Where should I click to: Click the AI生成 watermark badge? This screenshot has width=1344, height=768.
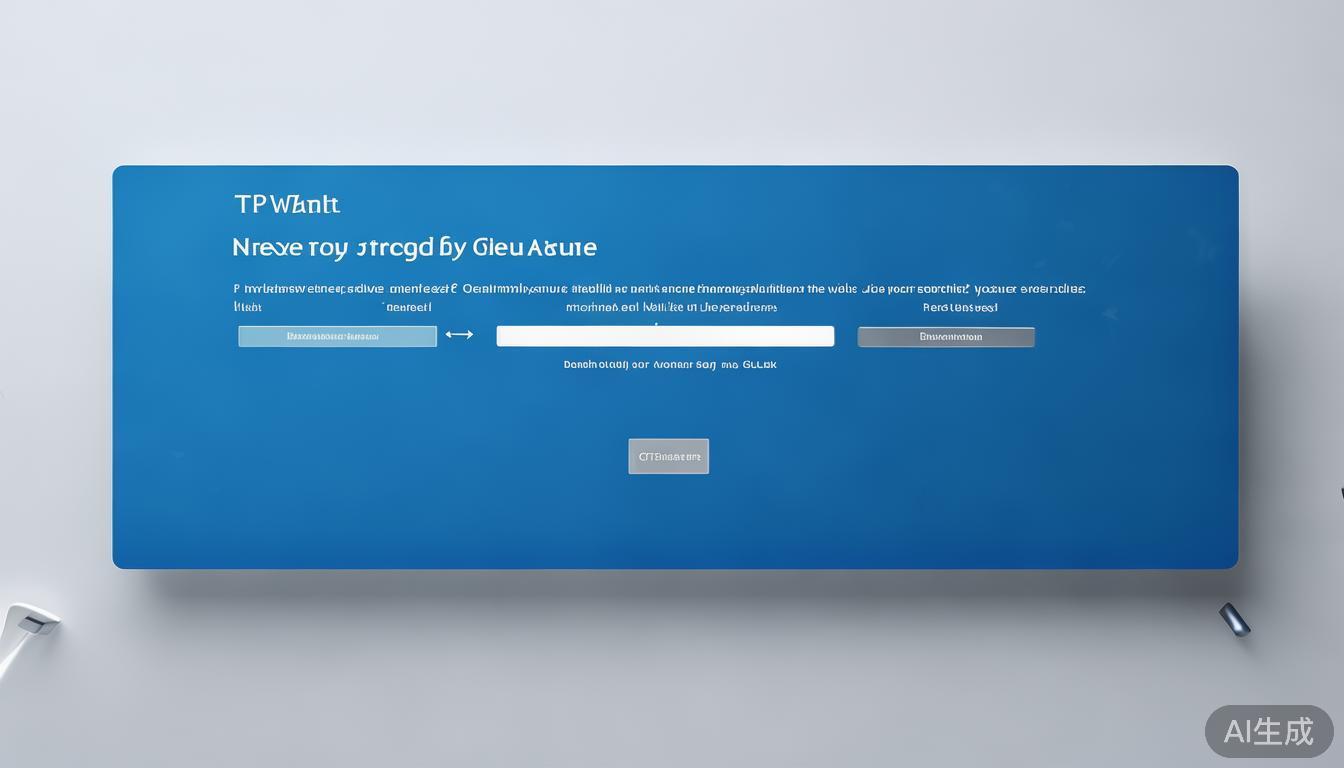coord(1268,731)
